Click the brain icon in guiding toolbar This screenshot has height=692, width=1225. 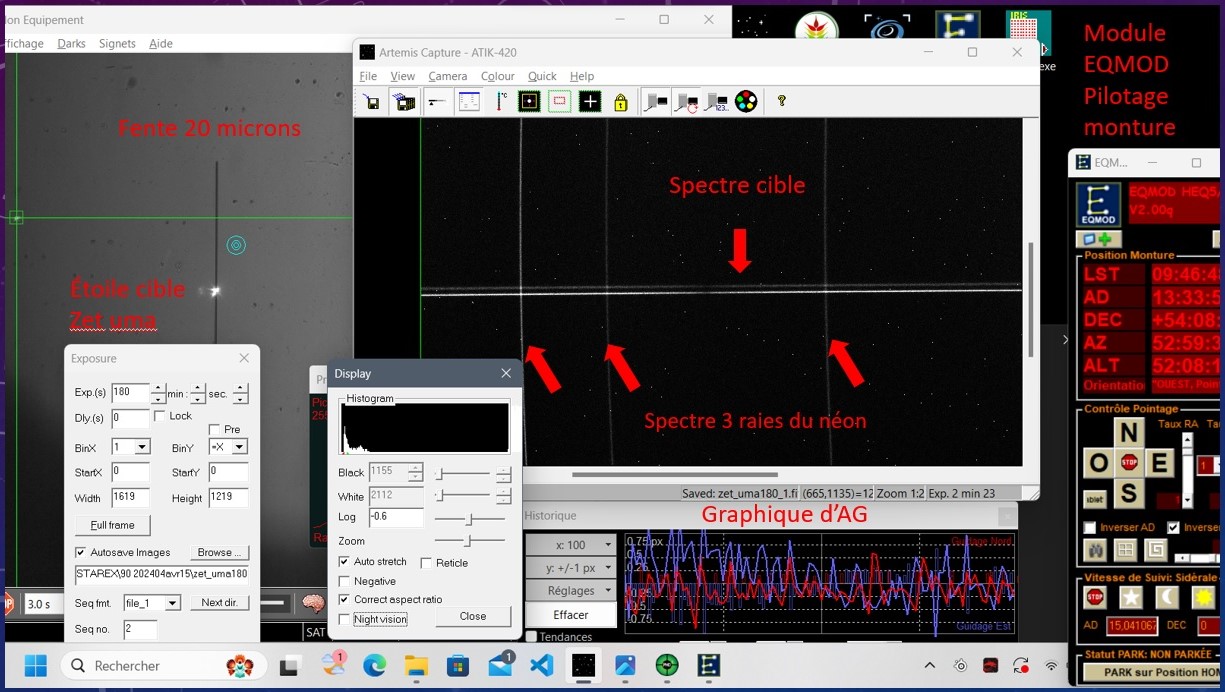314,604
